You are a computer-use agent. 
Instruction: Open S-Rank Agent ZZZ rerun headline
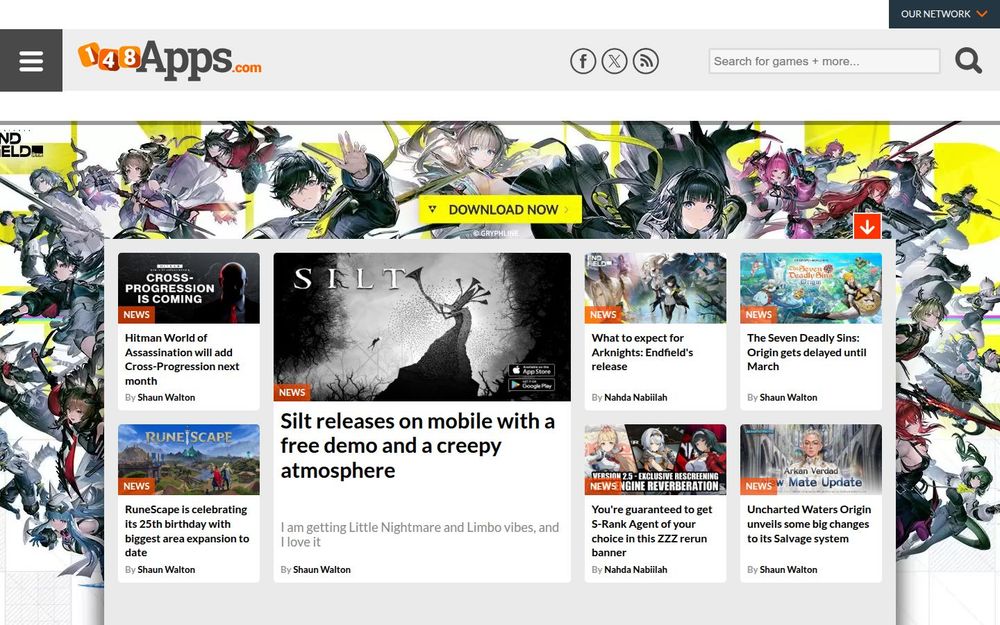652,531
